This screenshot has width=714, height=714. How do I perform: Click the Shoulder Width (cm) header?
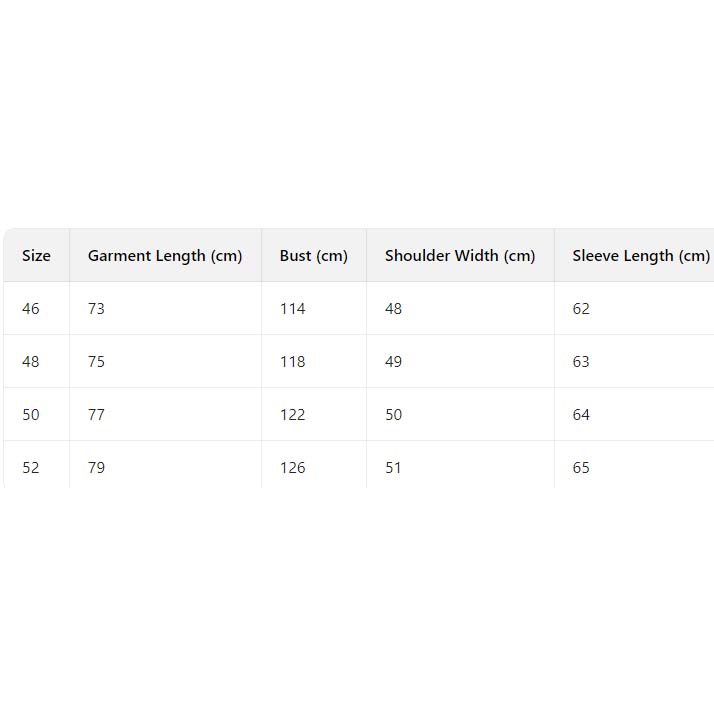point(460,256)
